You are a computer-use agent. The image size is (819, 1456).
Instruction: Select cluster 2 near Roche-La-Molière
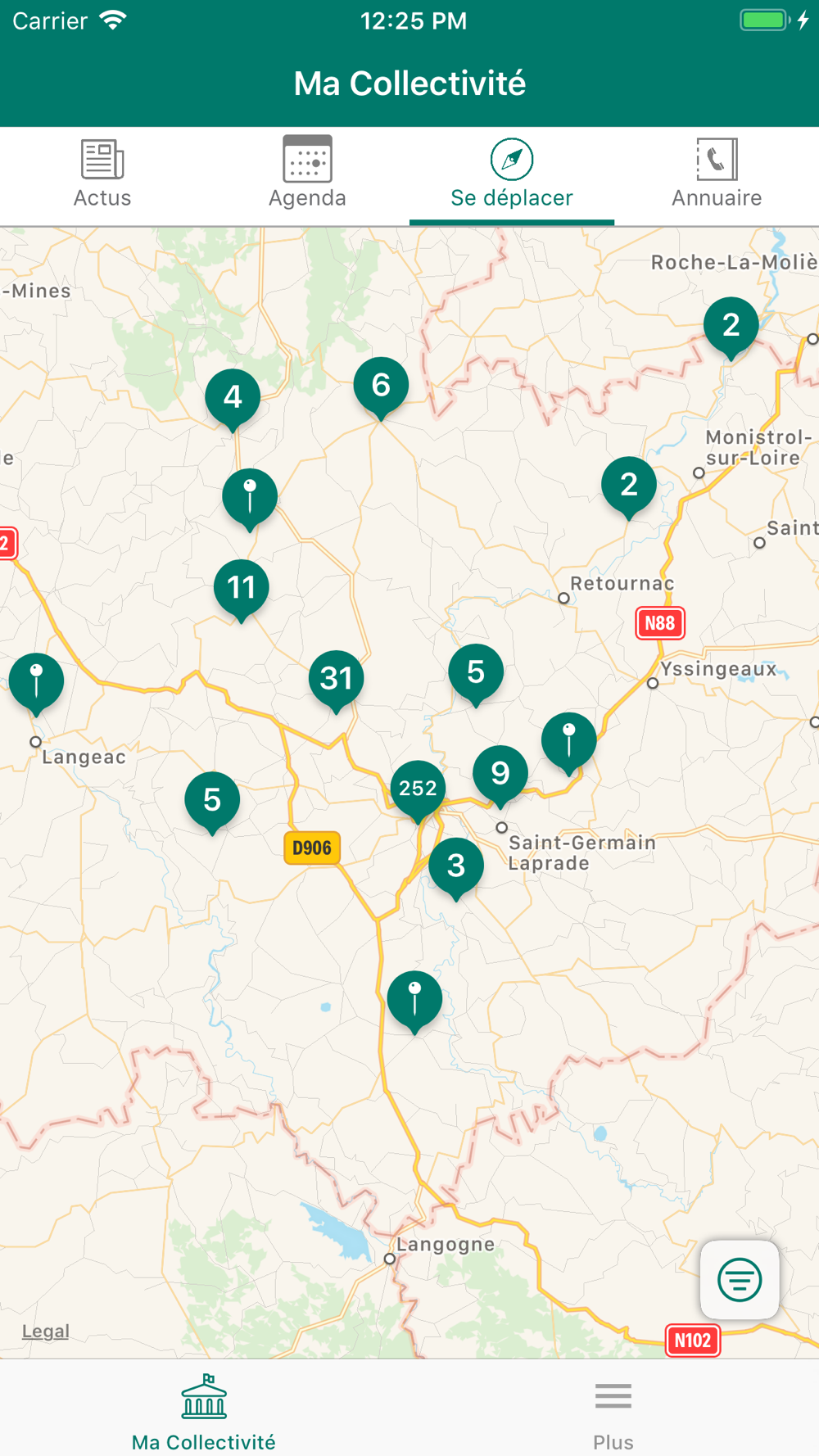click(x=731, y=328)
